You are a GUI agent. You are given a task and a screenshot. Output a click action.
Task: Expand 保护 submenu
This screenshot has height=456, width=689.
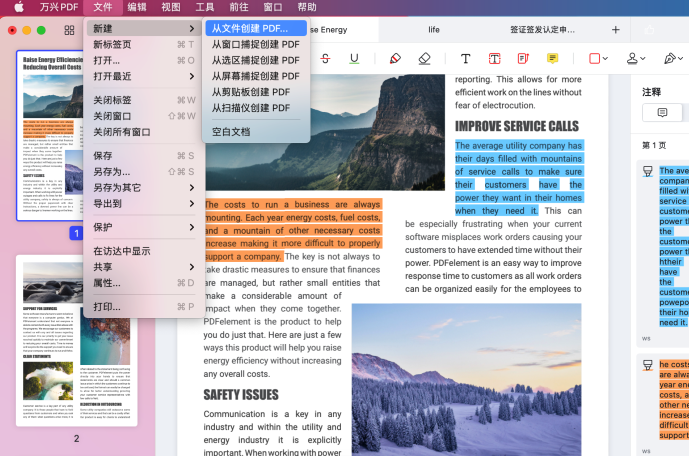coord(143,227)
